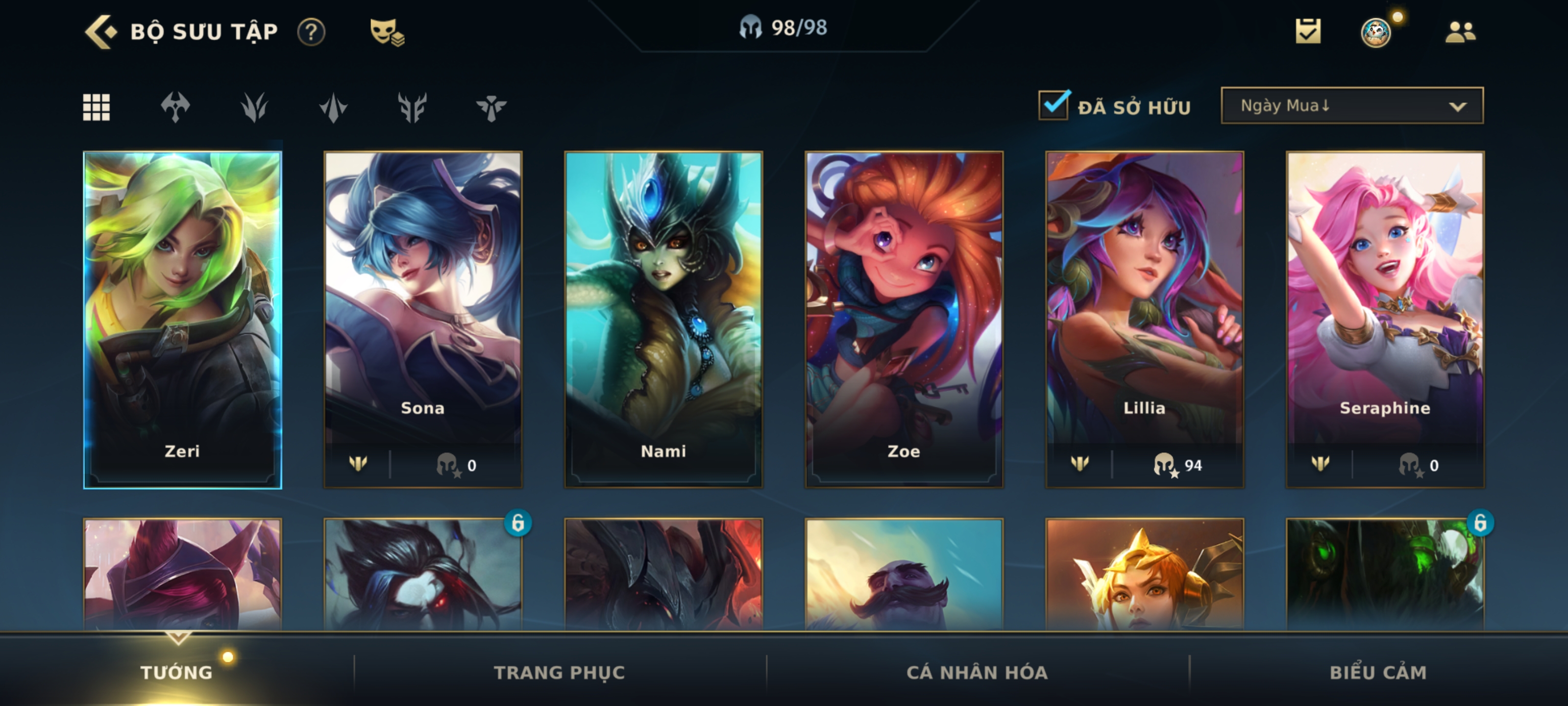Select the Zeri champion card
Image resolution: width=1568 pixels, height=706 pixels.
click(x=182, y=320)
